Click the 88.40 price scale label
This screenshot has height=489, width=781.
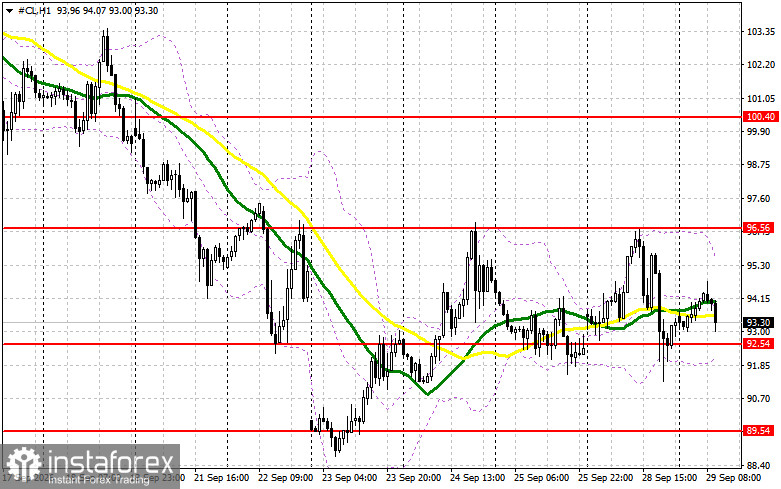tap(759, 466)
